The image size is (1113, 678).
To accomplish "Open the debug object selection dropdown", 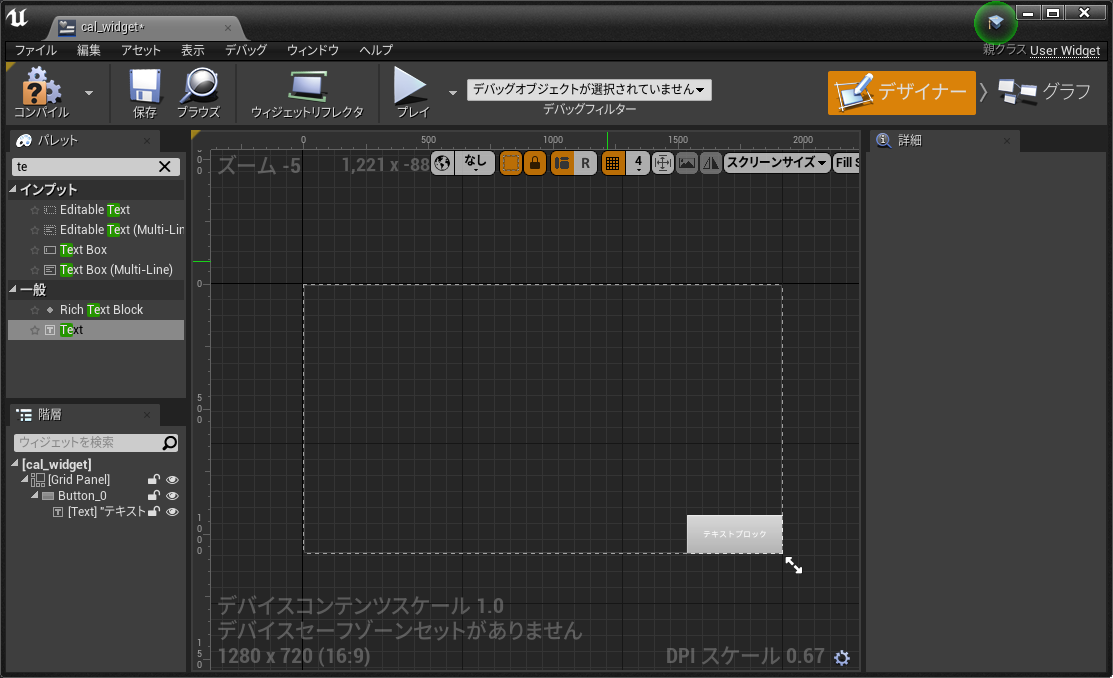I will (x=589, y=89).
